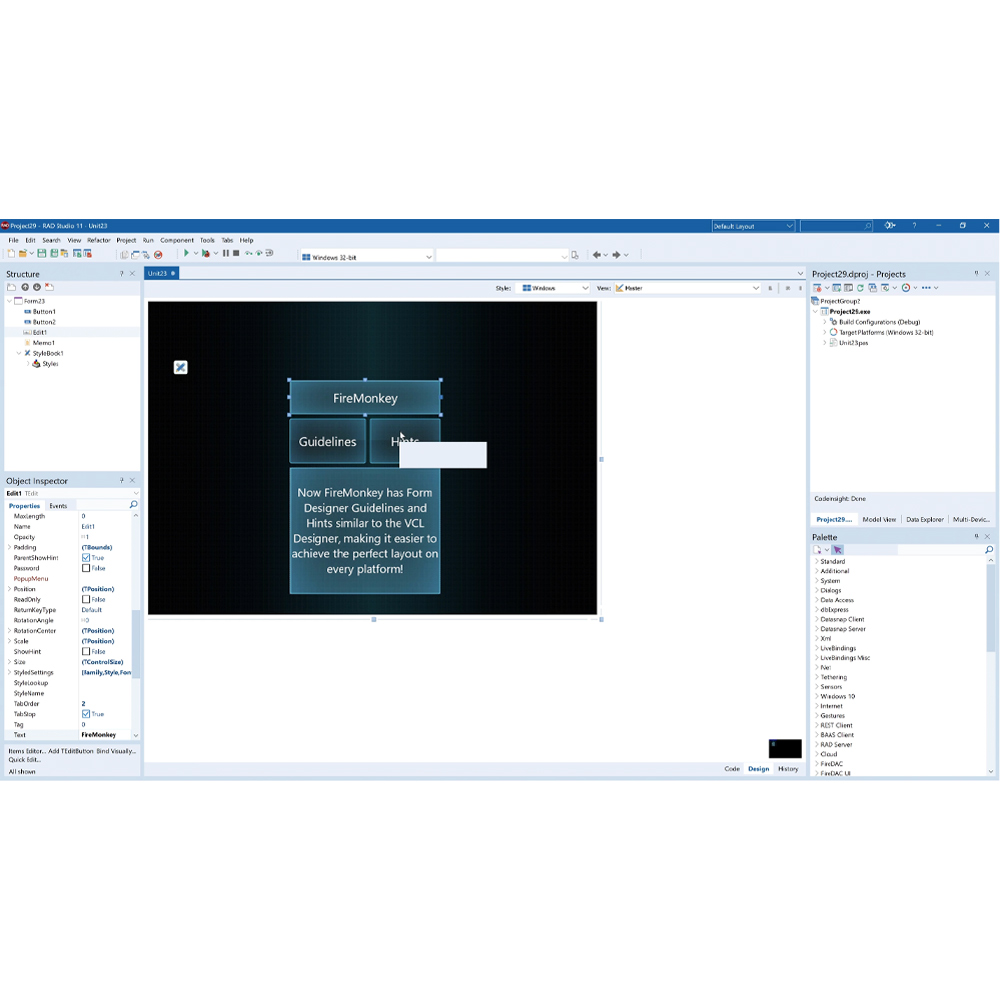Open the Model View tab
Screen dimensions: 1000x1000
click(x=879, y=519)
